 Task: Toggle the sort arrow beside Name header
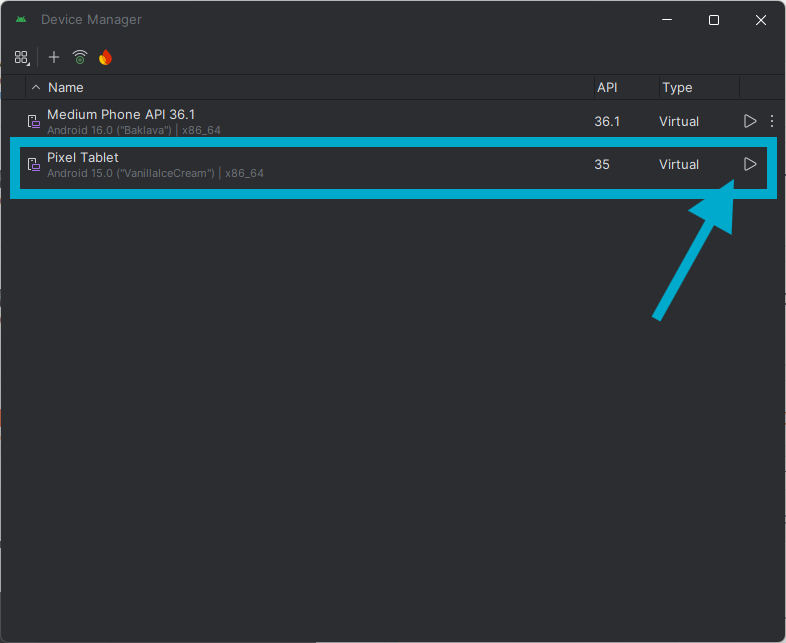click(x=37, y=88)
